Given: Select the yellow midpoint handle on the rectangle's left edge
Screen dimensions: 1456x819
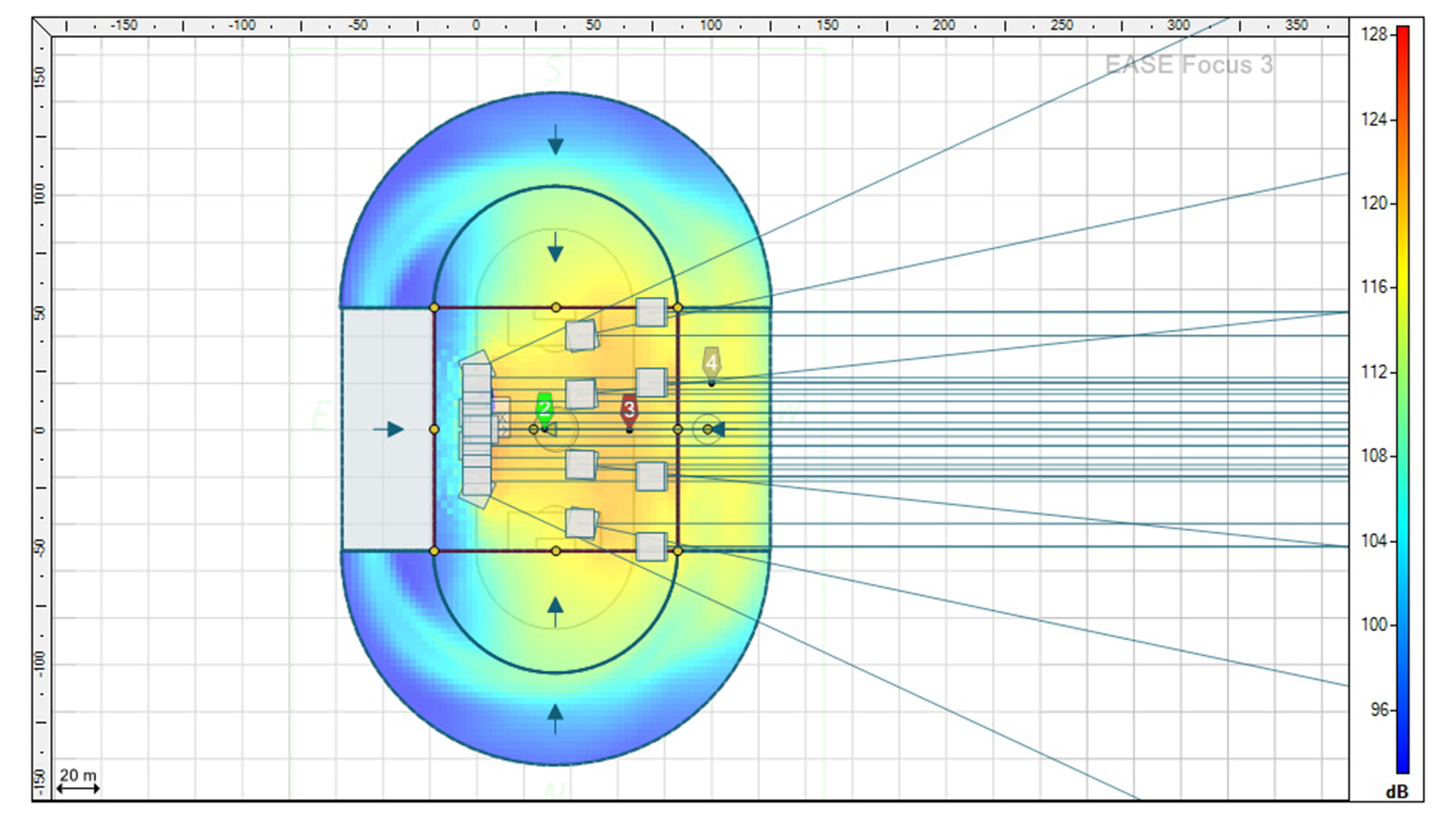Looking at the screenshot, I should 434,429.
